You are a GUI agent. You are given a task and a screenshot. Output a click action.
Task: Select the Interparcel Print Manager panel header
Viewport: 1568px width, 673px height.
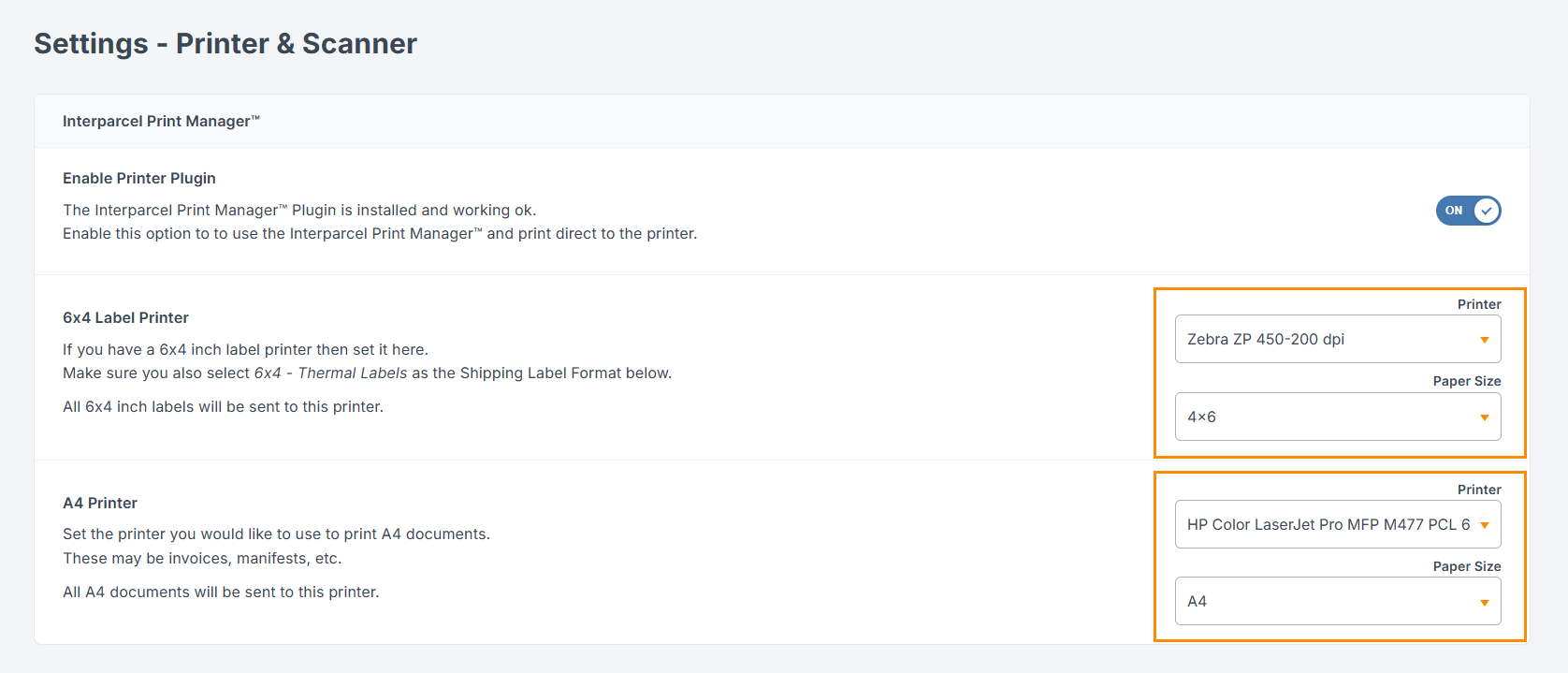pyautogui.click(x=161, y=121)
